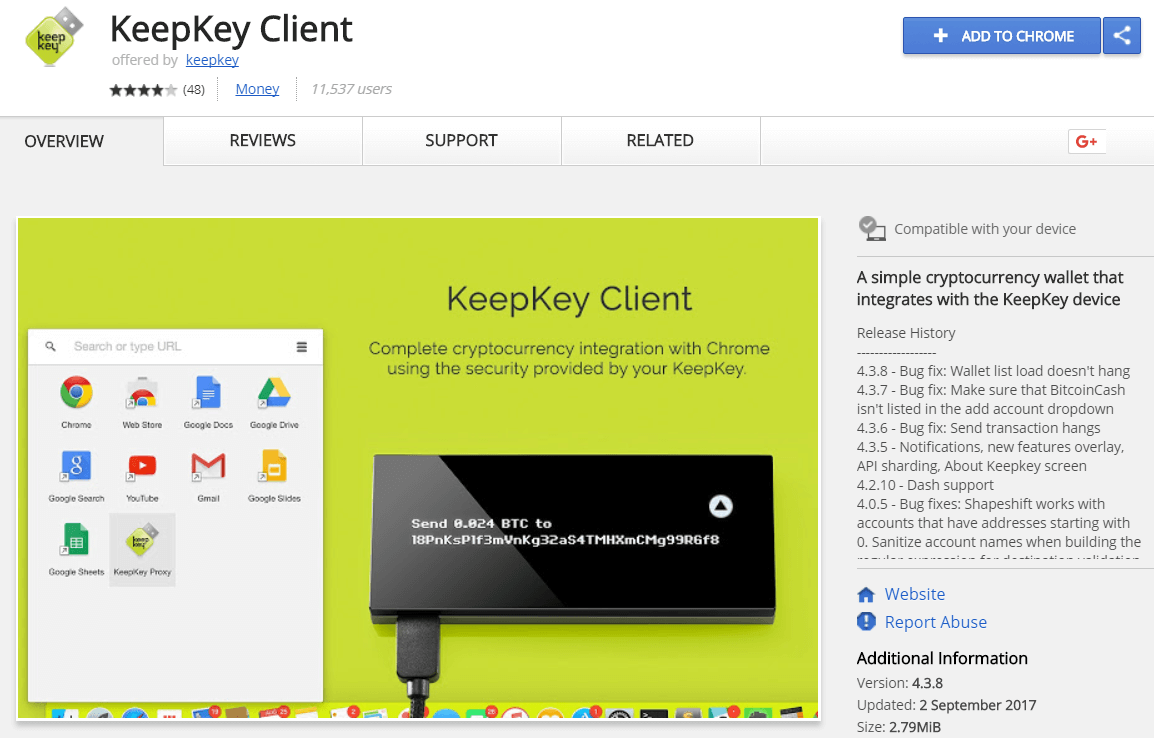This screenshot has width=1154, height=738.
Task: Click the 'Version: 4.3.8' text
Action: click(x=899, y=683)
